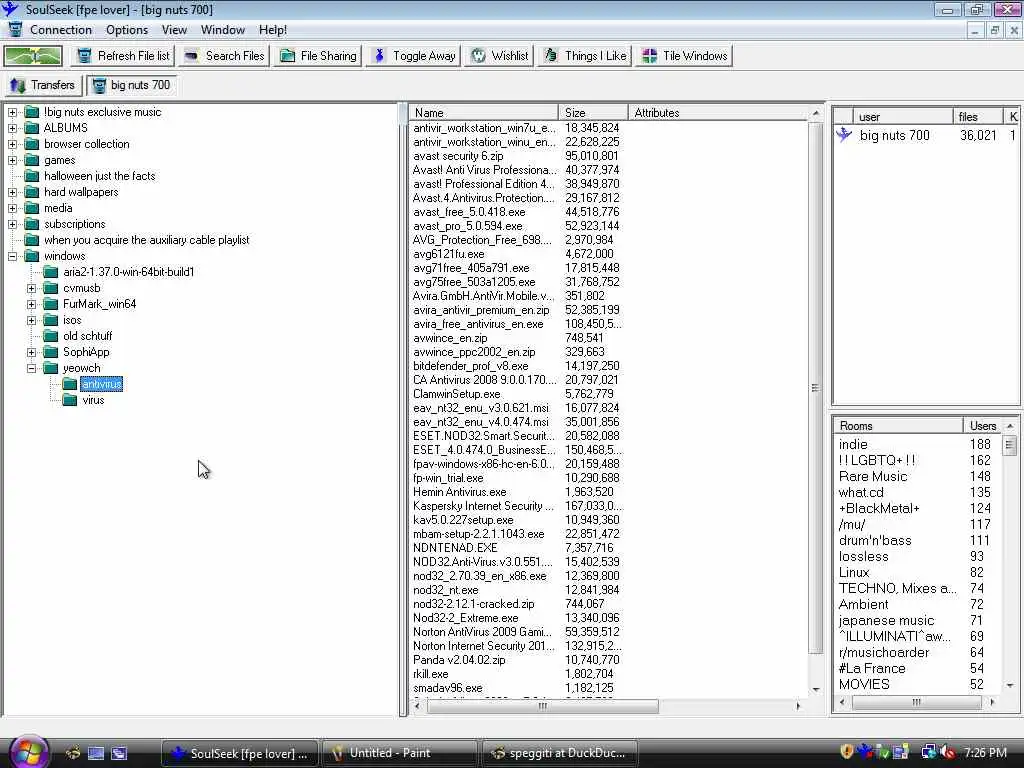Select file rkill.exe
This screenshot has height=768, width=1024.
(x=431, y=674)
